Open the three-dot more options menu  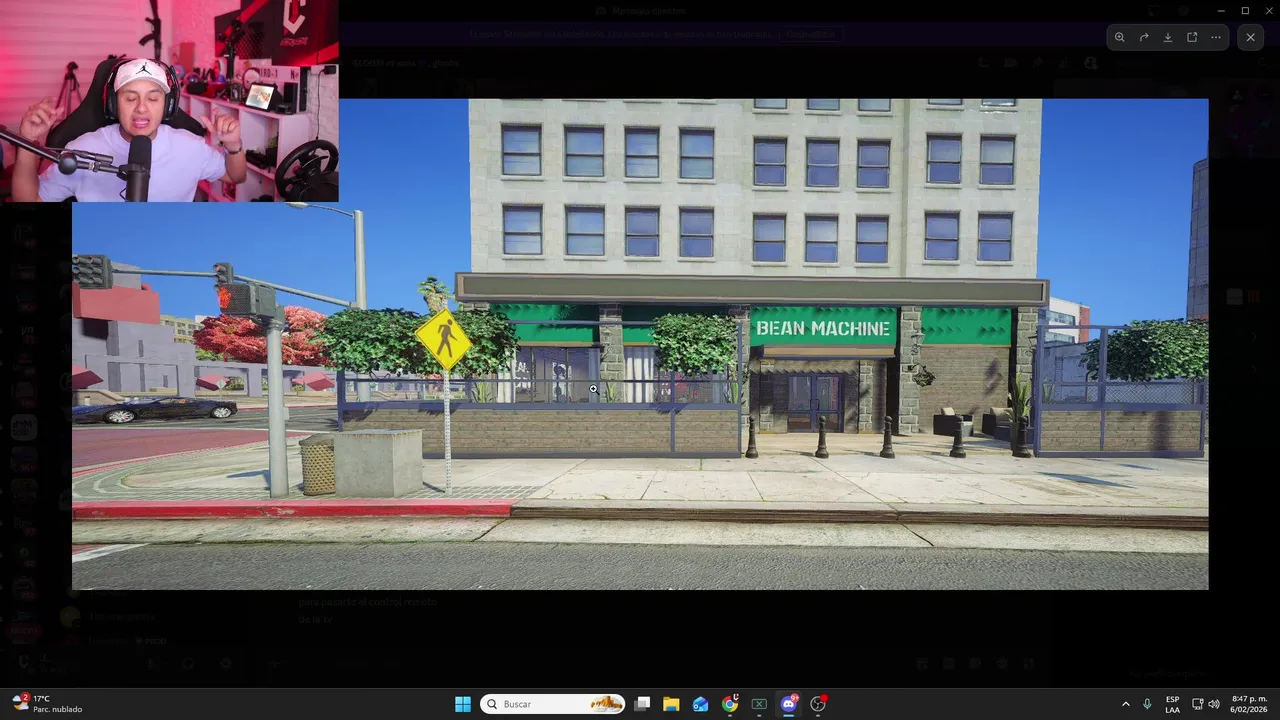pos(1216,37)
